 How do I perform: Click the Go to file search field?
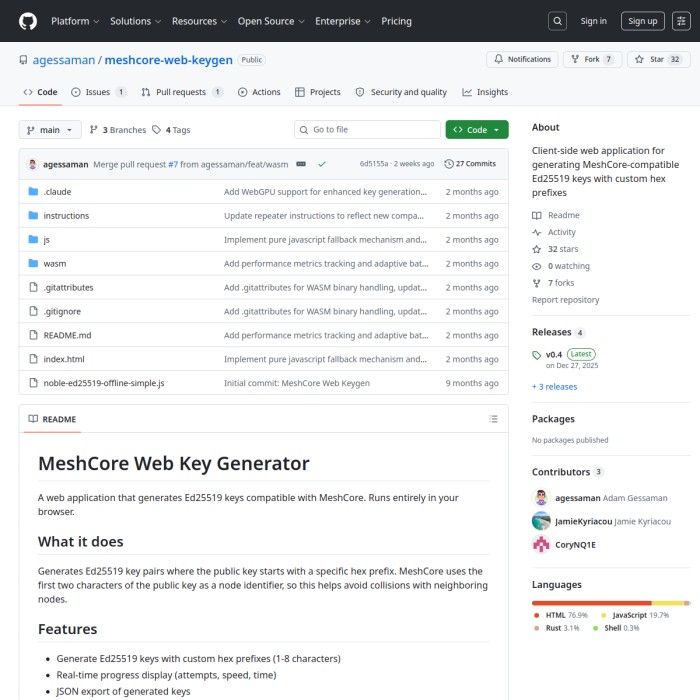[x=367, y=129]
